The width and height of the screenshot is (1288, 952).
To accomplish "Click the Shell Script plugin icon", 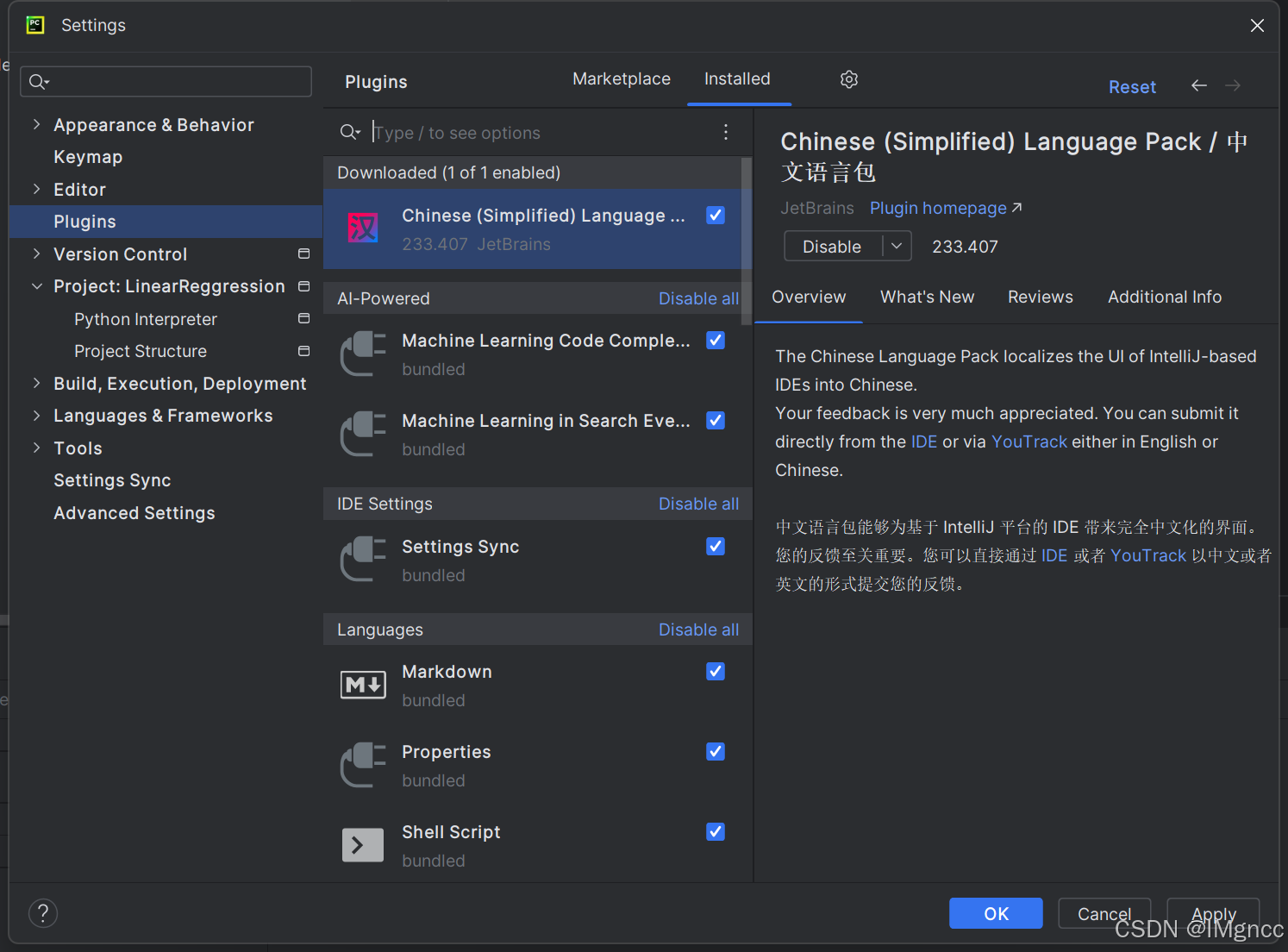I will pyautogui.click(x=363, y=845).
